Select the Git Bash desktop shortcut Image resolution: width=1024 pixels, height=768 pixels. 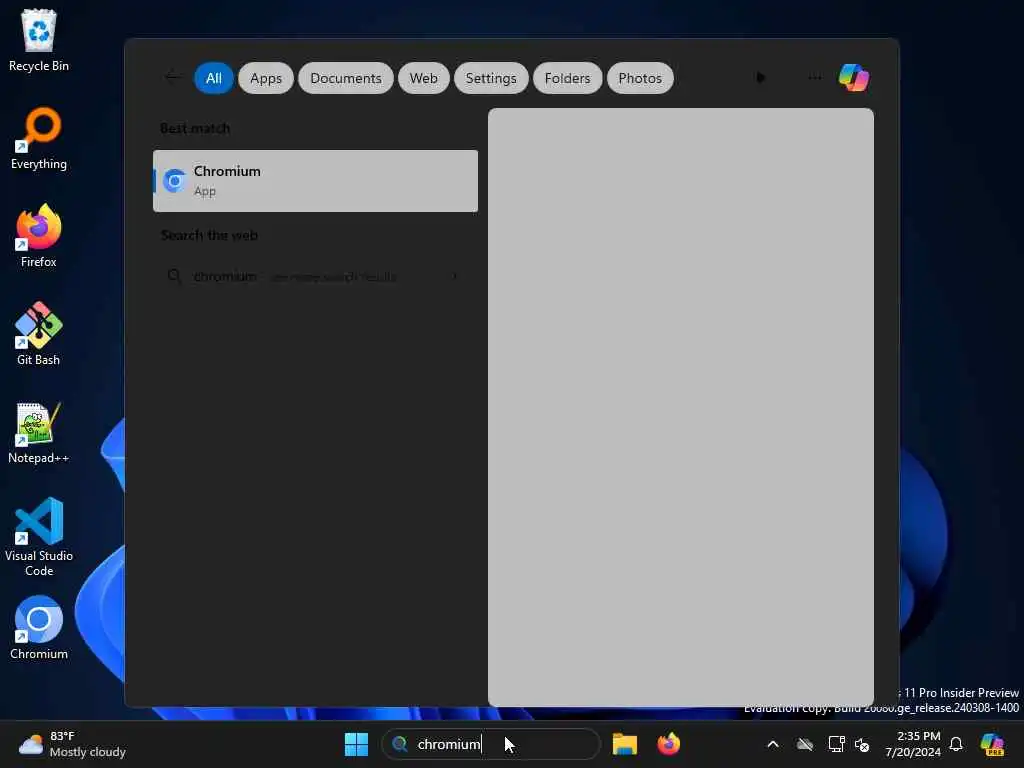[39, 334]
